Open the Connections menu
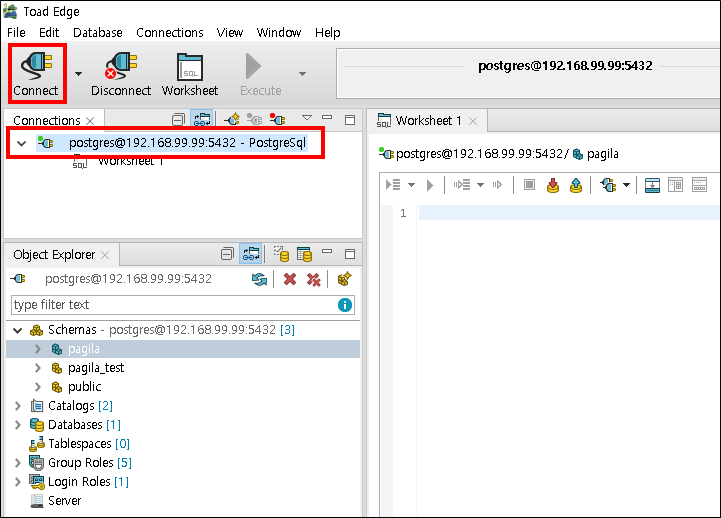The height and width of the screenshot is (518, 721). [x=169, y=33]
